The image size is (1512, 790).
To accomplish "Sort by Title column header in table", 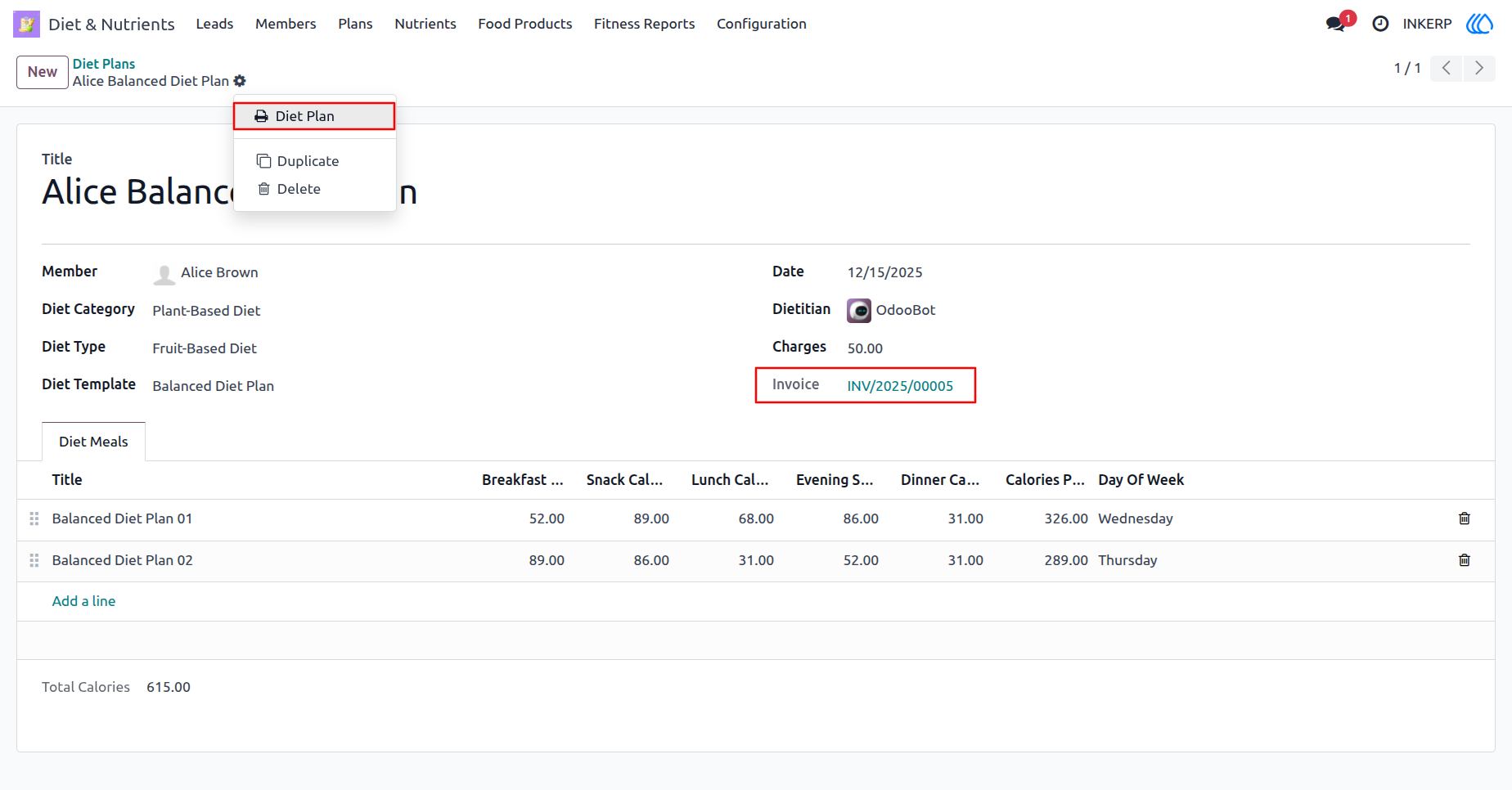I will (x=67, y=480).
